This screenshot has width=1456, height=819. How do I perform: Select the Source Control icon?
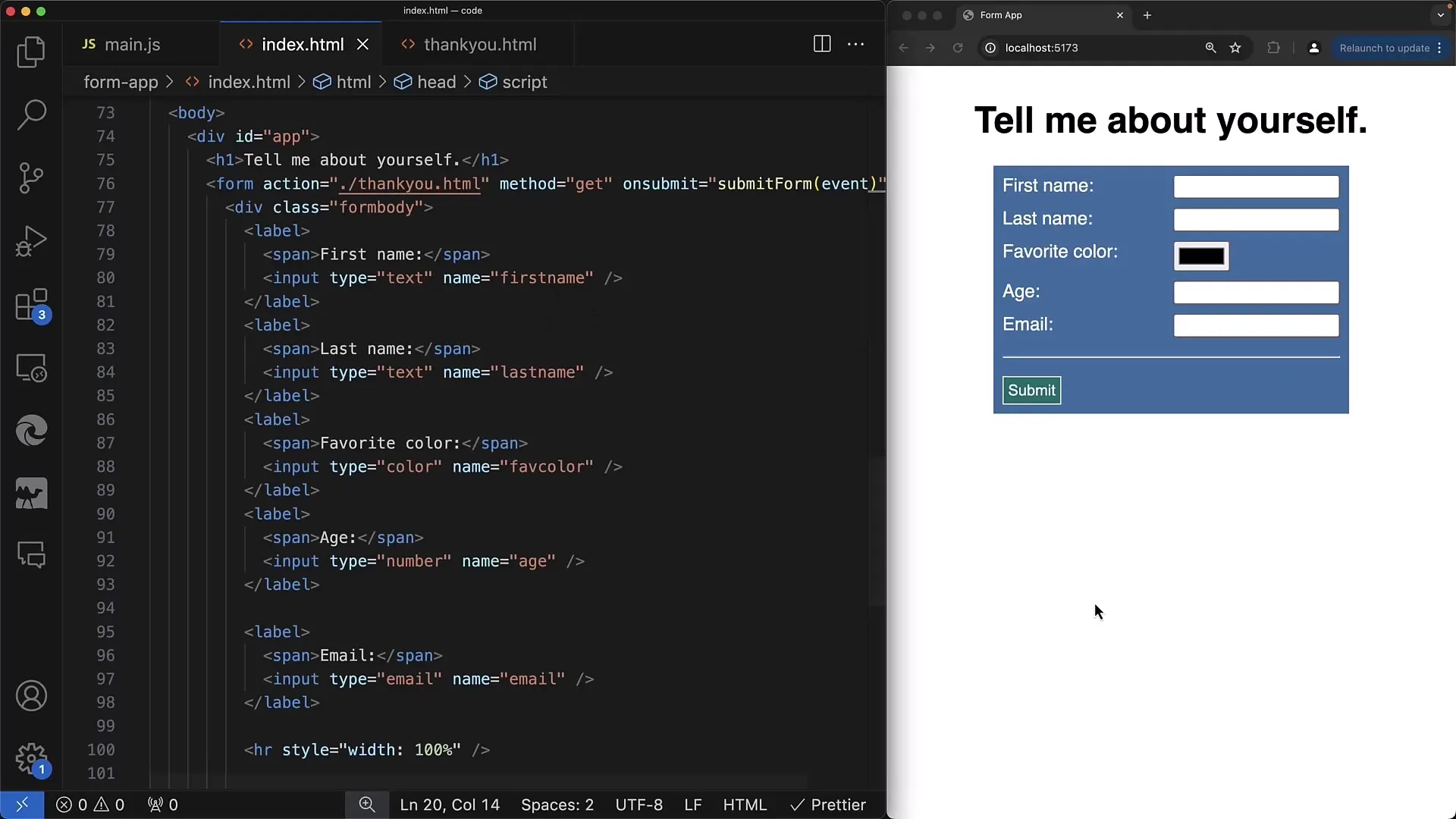31,178
